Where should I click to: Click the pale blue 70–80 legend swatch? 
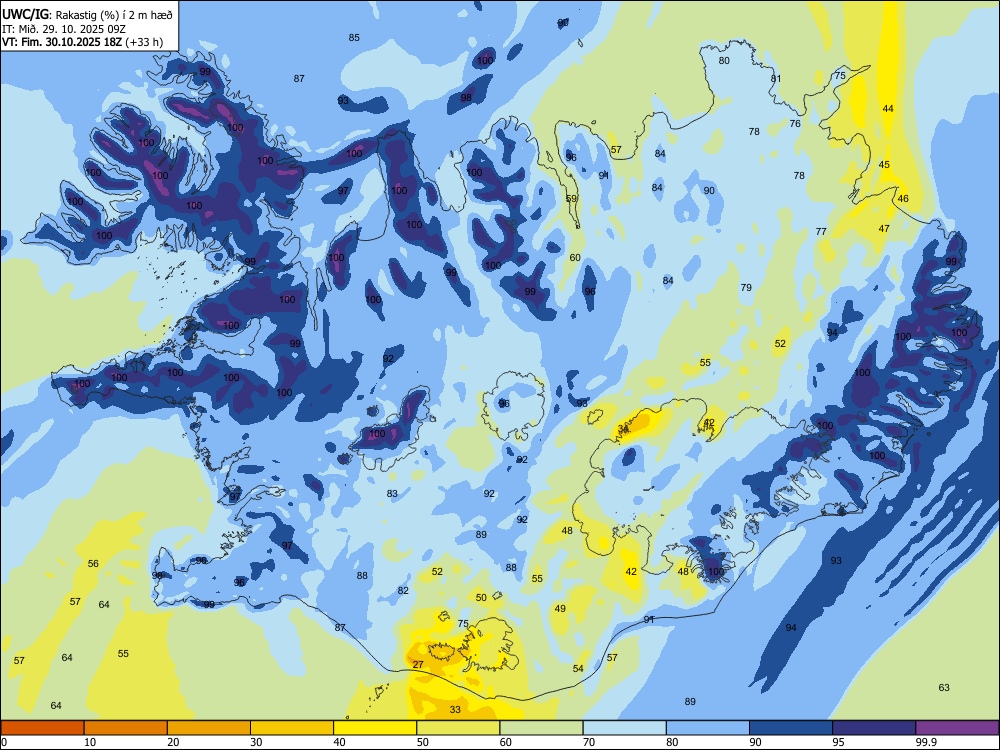pos(624,728)
